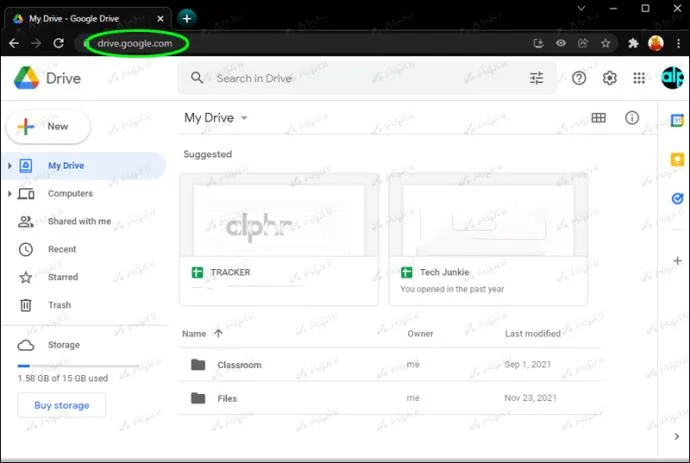This screenshot has width=690, height=463.
Task: Open the tab search chevron
Action: (581, 8)
